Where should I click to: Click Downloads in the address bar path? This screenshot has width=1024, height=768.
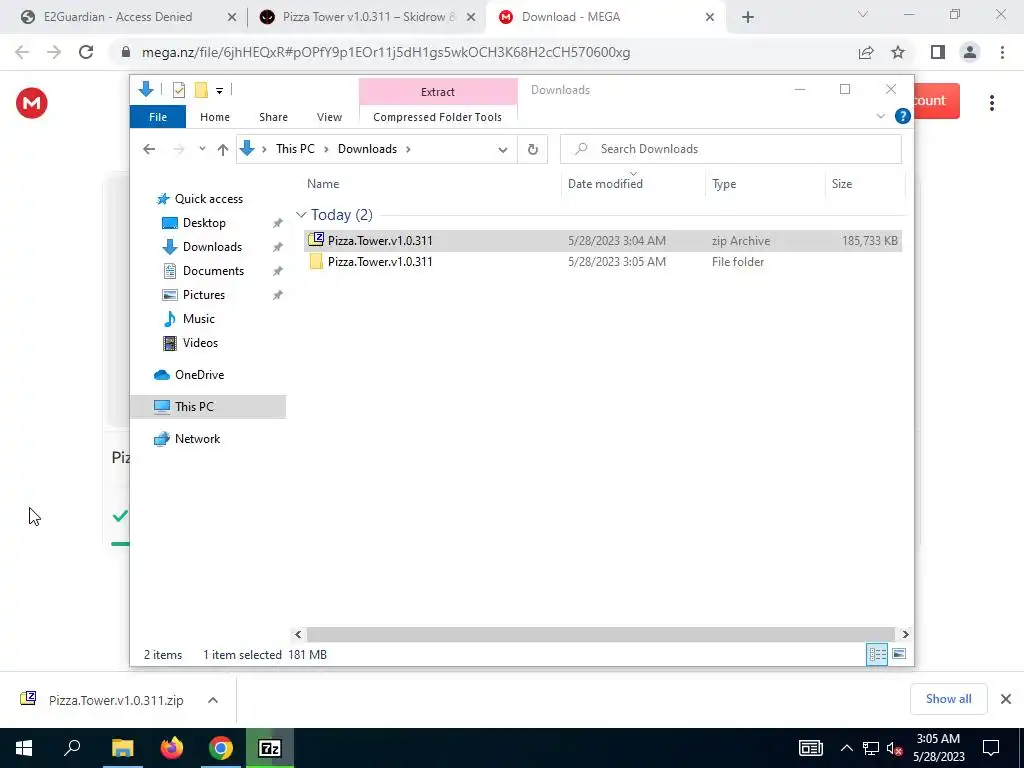pos(367,149)
